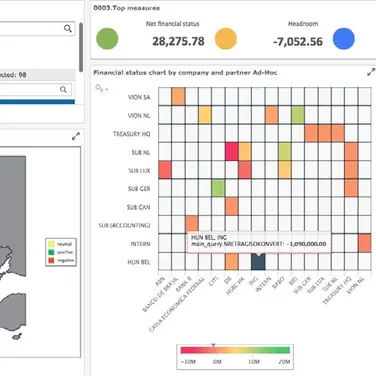Click the orange VION NL / INTERN cell
The image size is (376, 376).
pyautogui.click(x=272, y=115)
